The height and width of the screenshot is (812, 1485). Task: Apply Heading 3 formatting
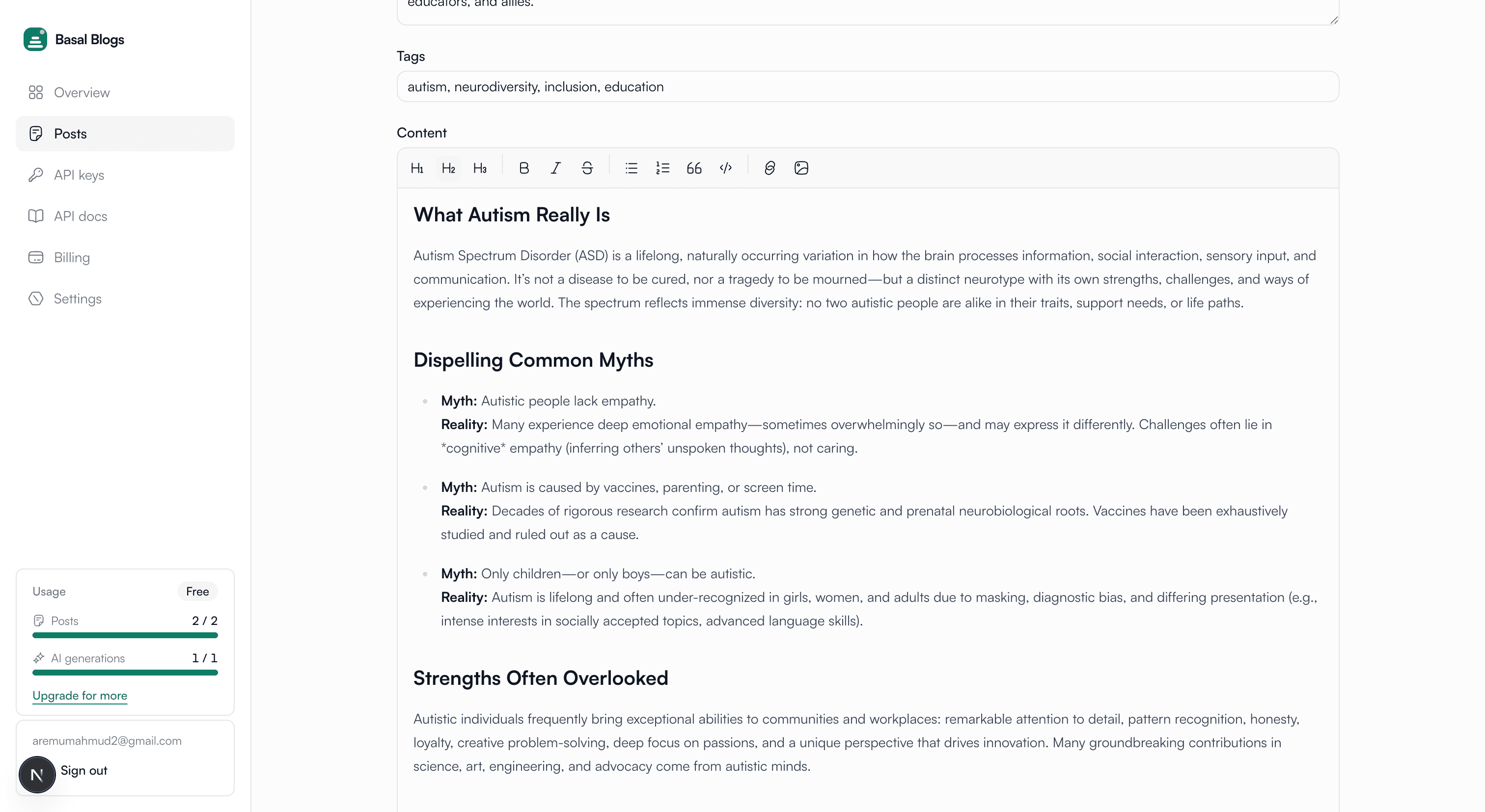pyautogui.click(x=480, y=168)
